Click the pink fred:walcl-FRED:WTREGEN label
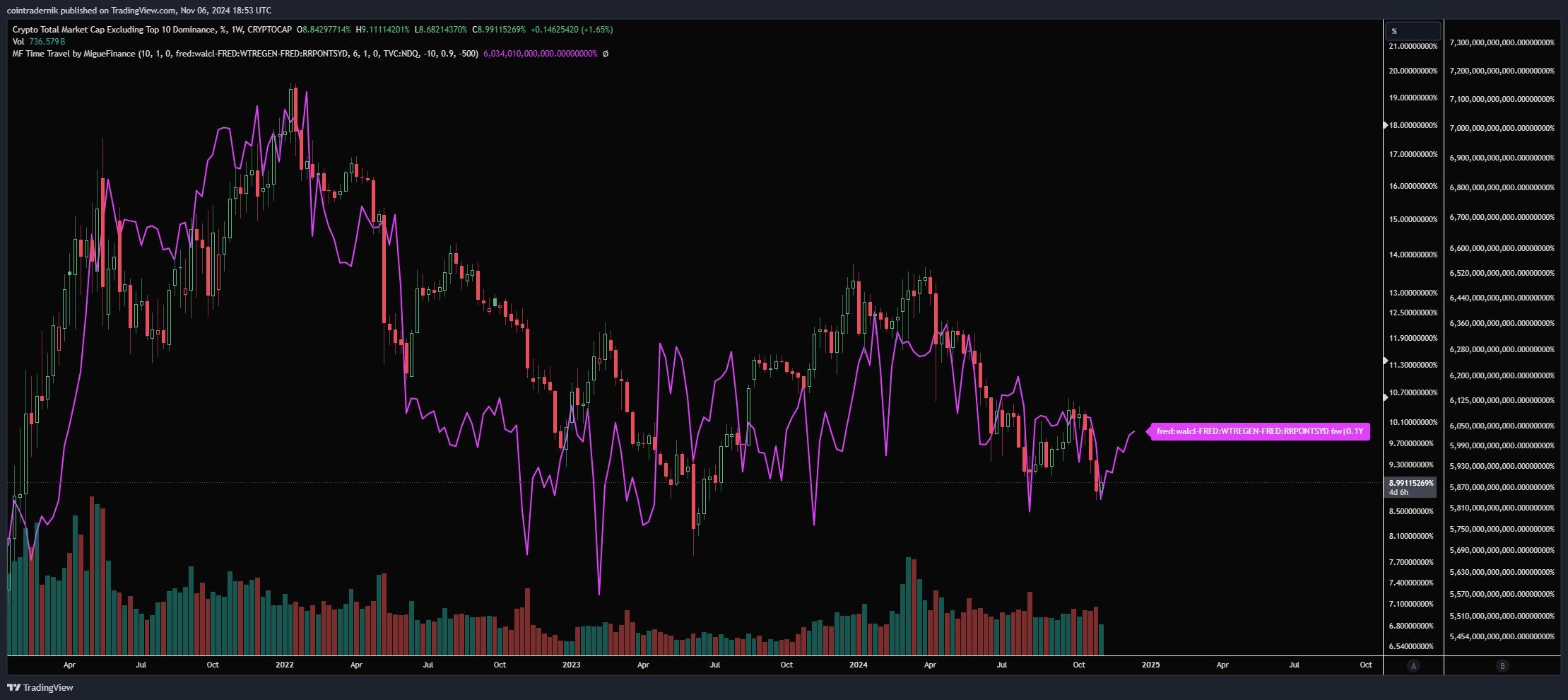1568x700 pixels. (1259, 431)
